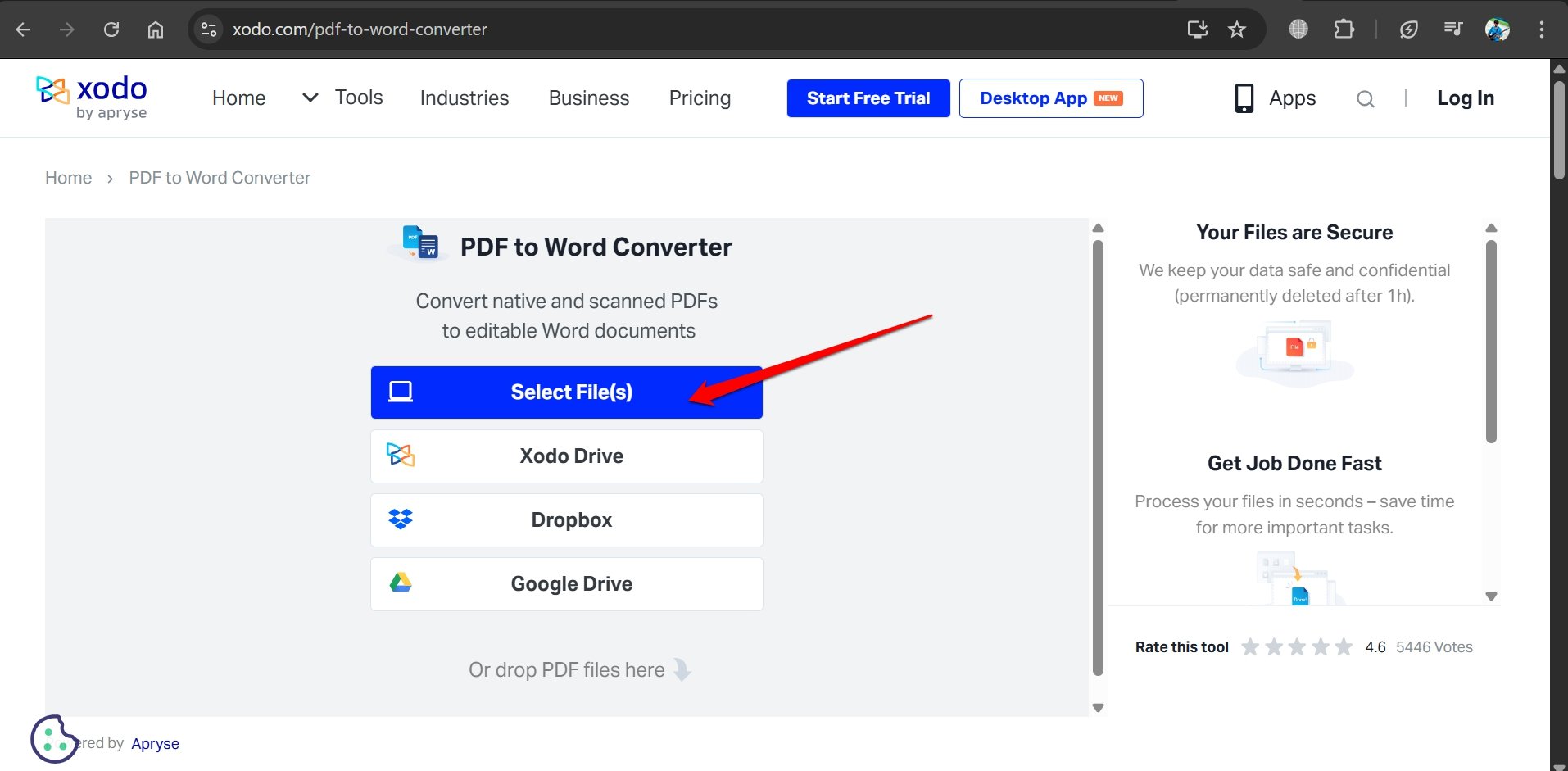
Task: Open the Tools menu item
Action: click(359, 98)
